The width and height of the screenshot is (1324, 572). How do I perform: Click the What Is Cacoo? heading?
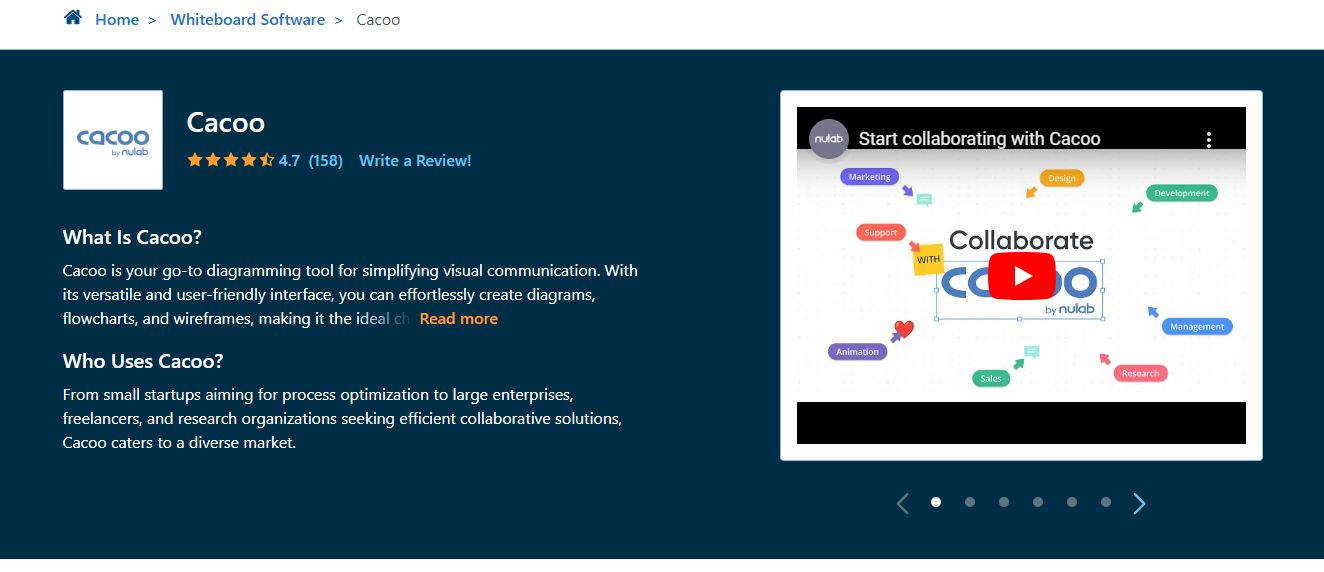coord(132,237)
